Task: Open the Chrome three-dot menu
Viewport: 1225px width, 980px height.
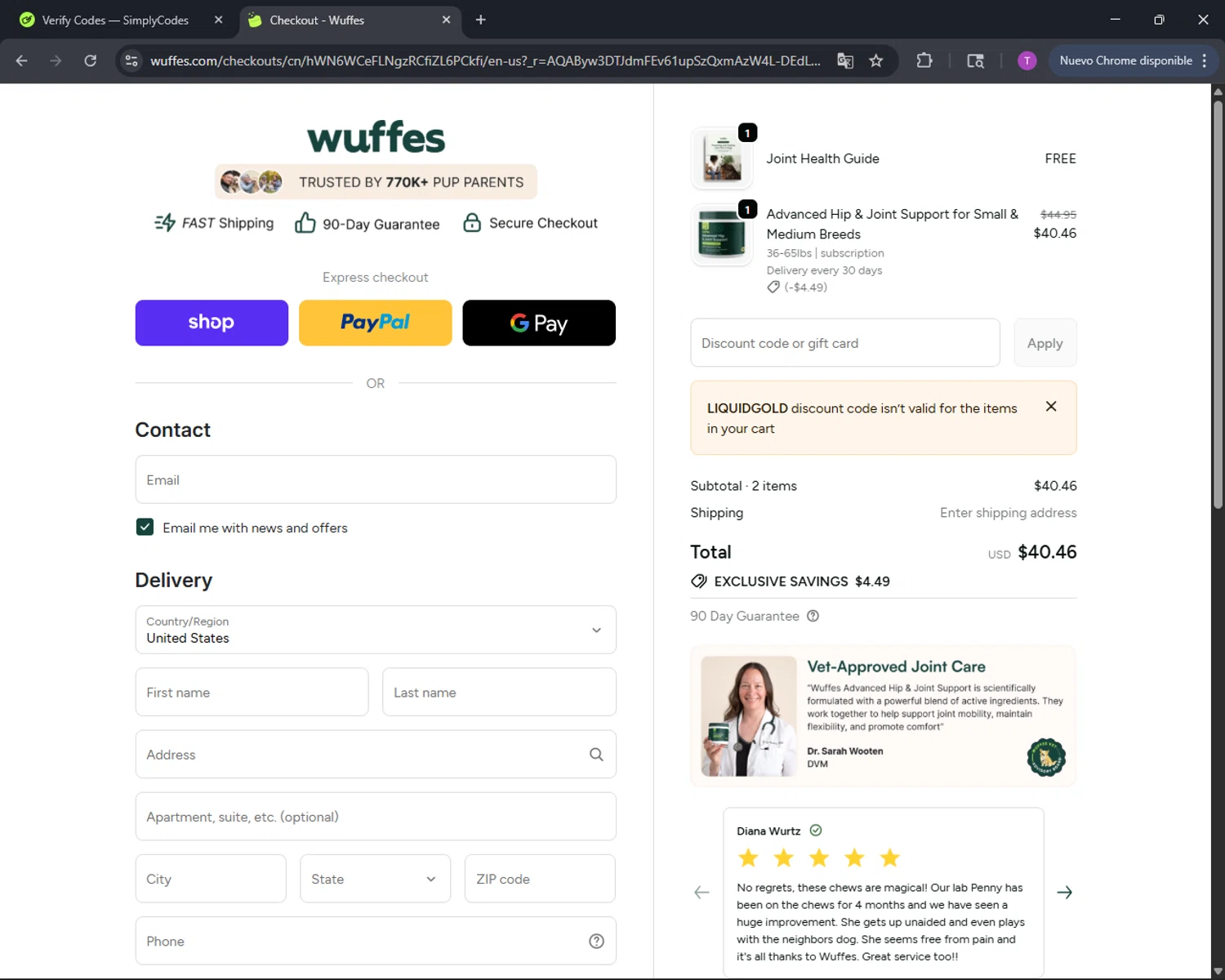Action: [x=1205, y=60]
